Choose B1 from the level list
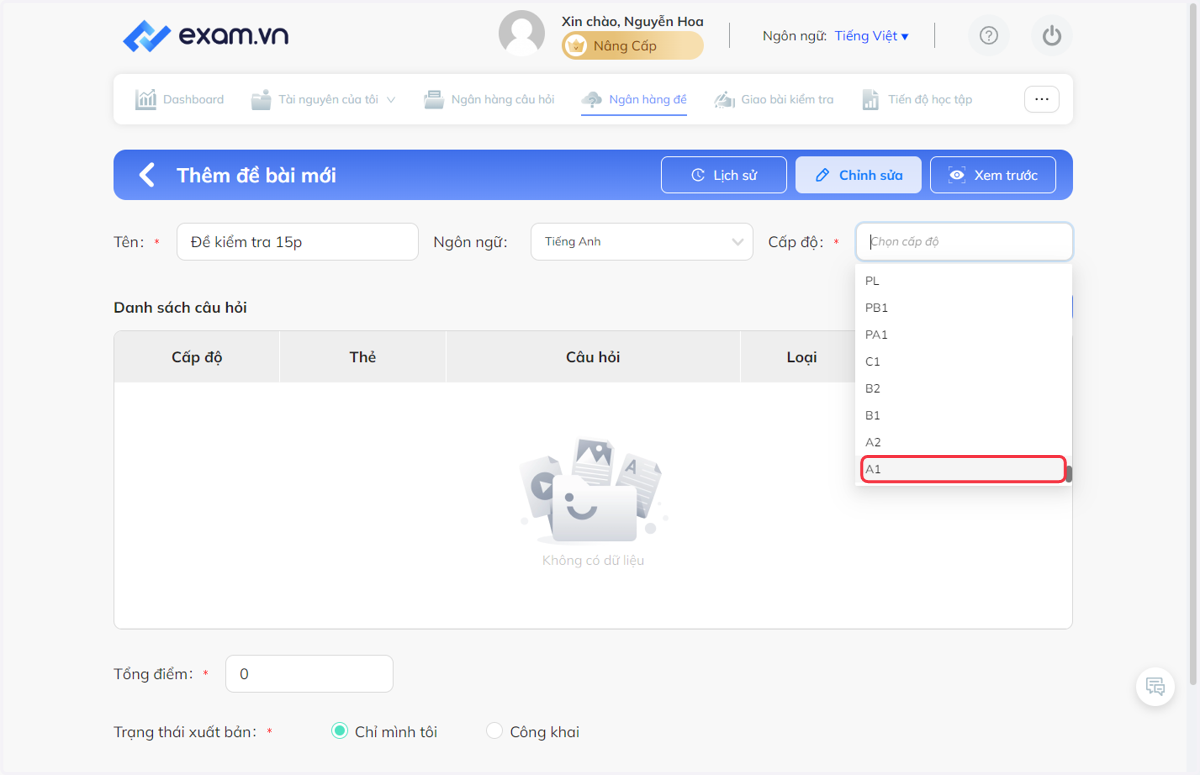Image resolution: width=1200 pixels, height=775 pixels. (x=963, y=416)
